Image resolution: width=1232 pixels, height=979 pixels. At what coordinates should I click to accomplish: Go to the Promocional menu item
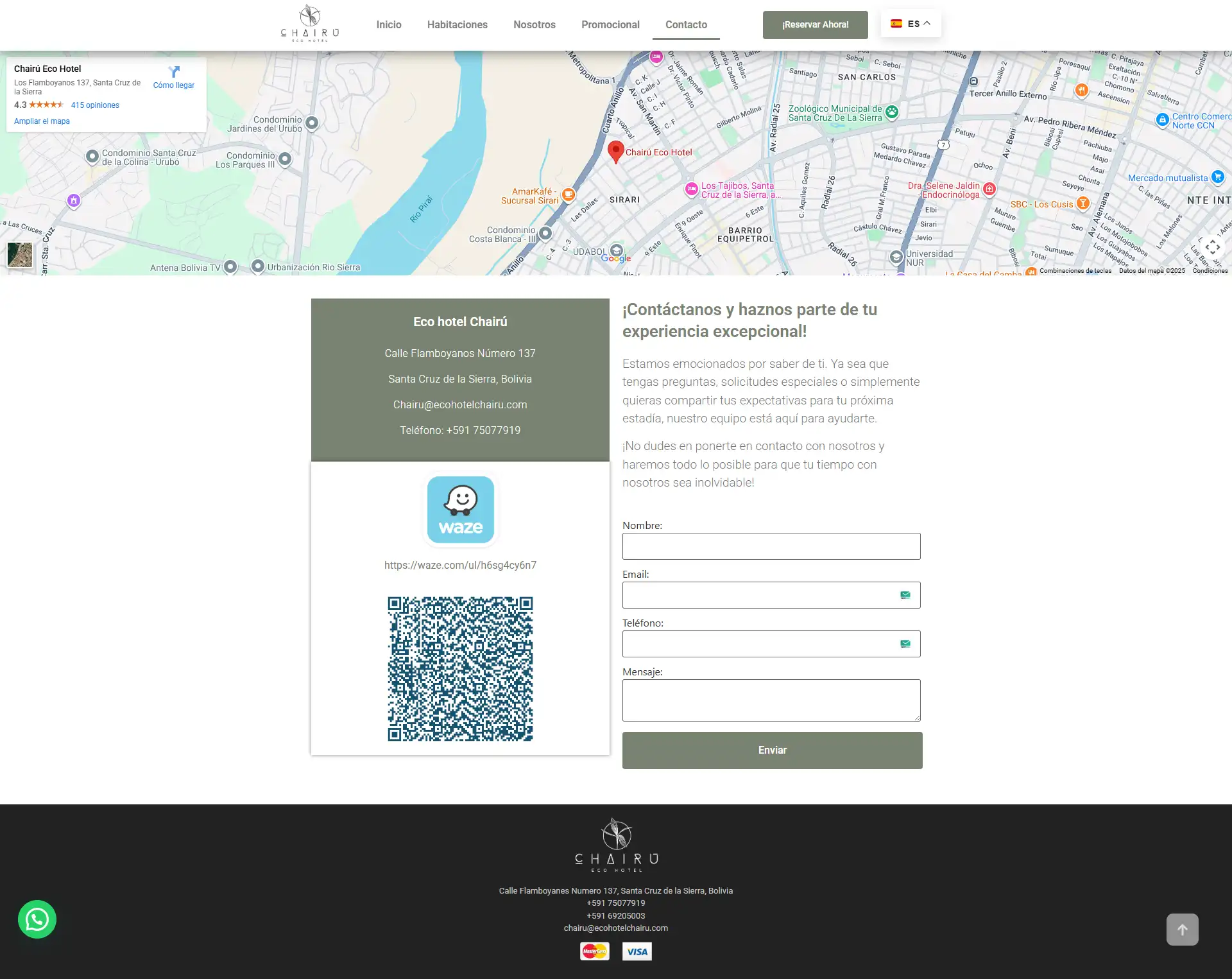[x=610, y=24]
